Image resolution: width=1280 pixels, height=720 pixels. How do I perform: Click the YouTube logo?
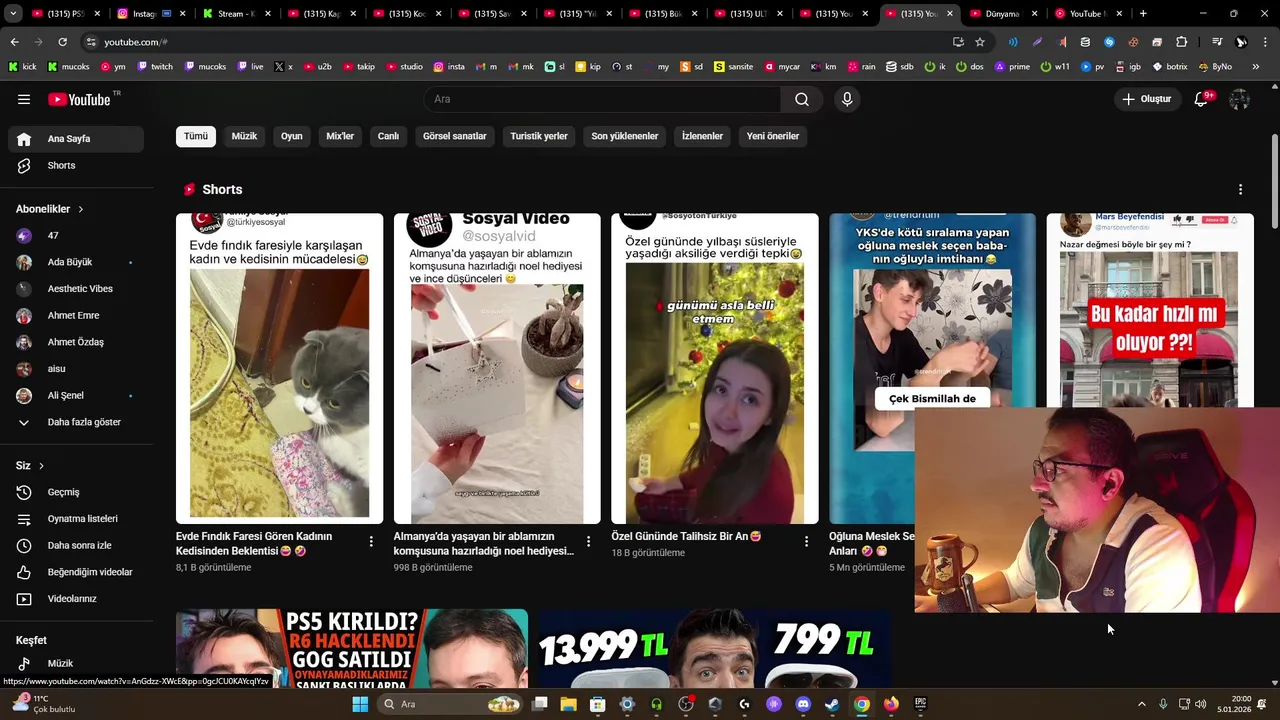(x=81, y=99)
